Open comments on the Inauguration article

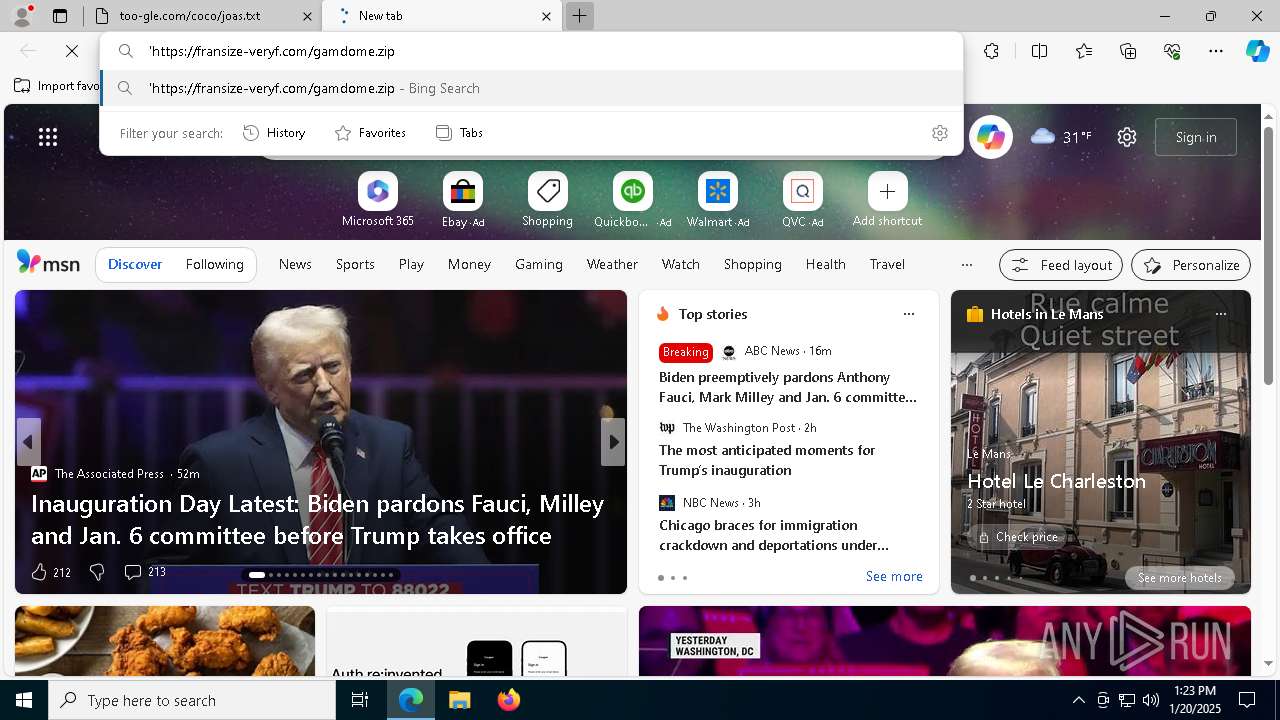tap(144, 572)
